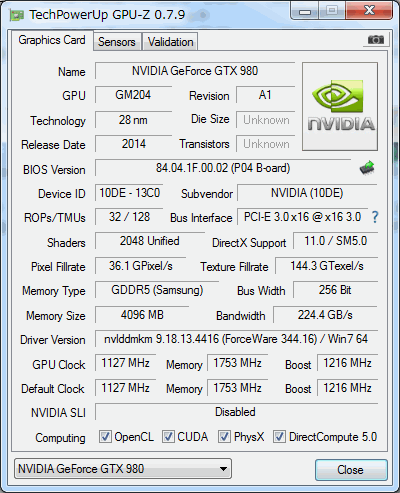Viewport: 400px width, 493px height.
Task: Click the GPU field GM204
Action: click(133, 95)
